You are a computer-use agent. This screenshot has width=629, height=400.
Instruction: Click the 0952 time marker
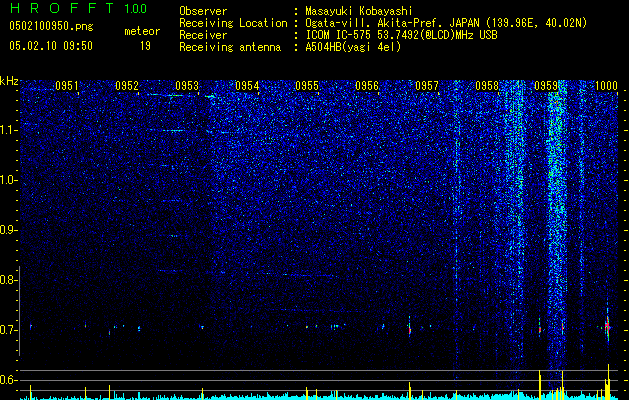127,86
